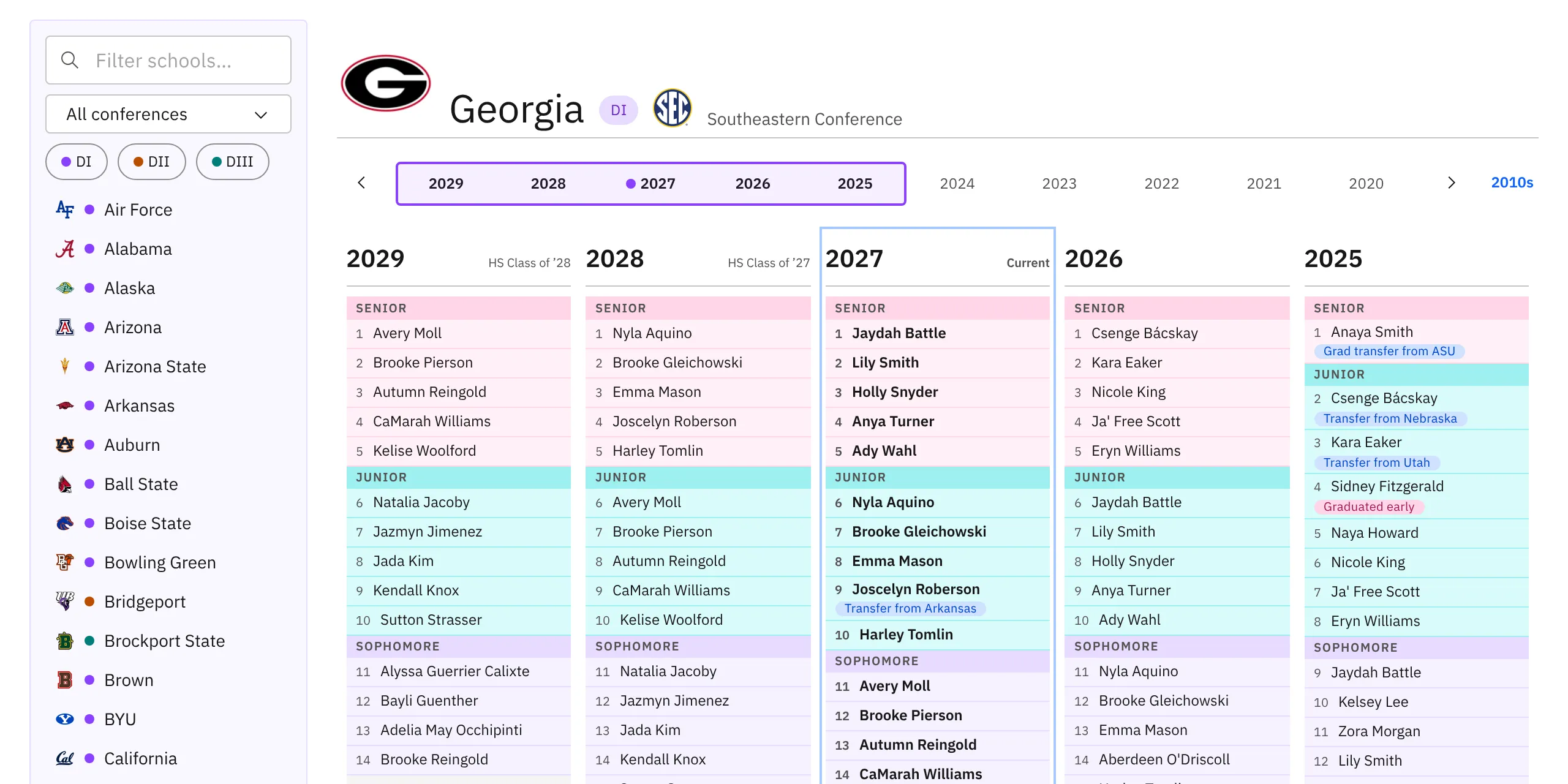Click the Ball State cardinal logo
1568x784 pixels.
coord(65,484)
